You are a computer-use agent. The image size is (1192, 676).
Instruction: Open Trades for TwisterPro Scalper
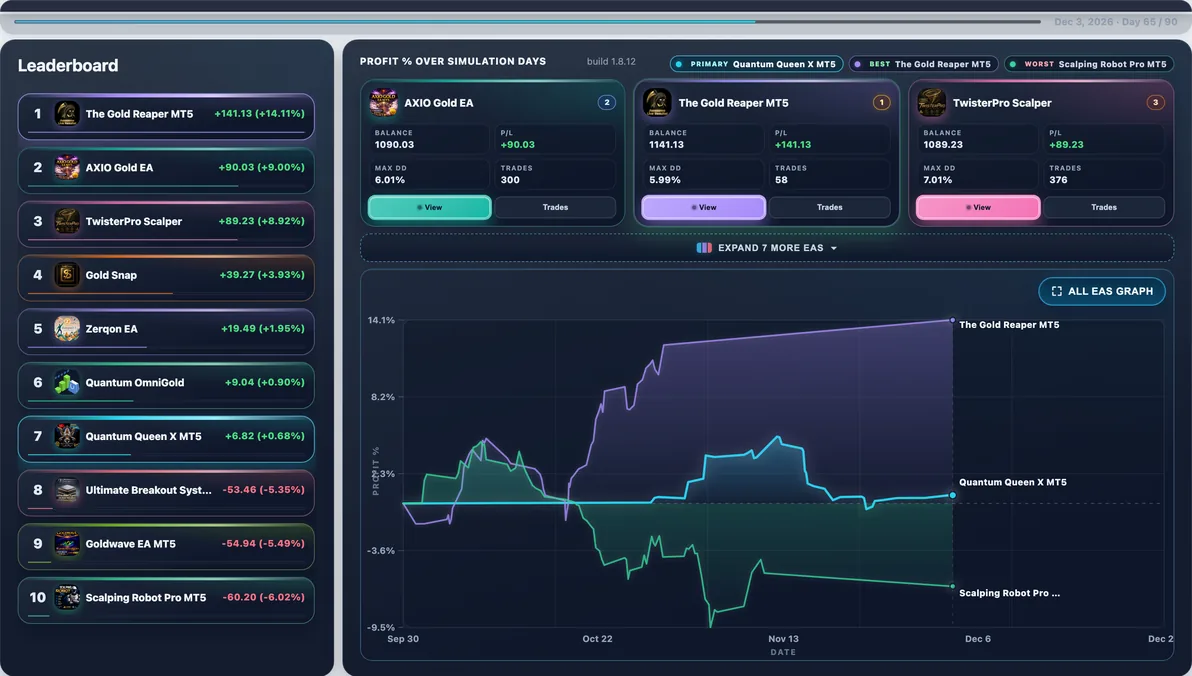(1105, 208)
